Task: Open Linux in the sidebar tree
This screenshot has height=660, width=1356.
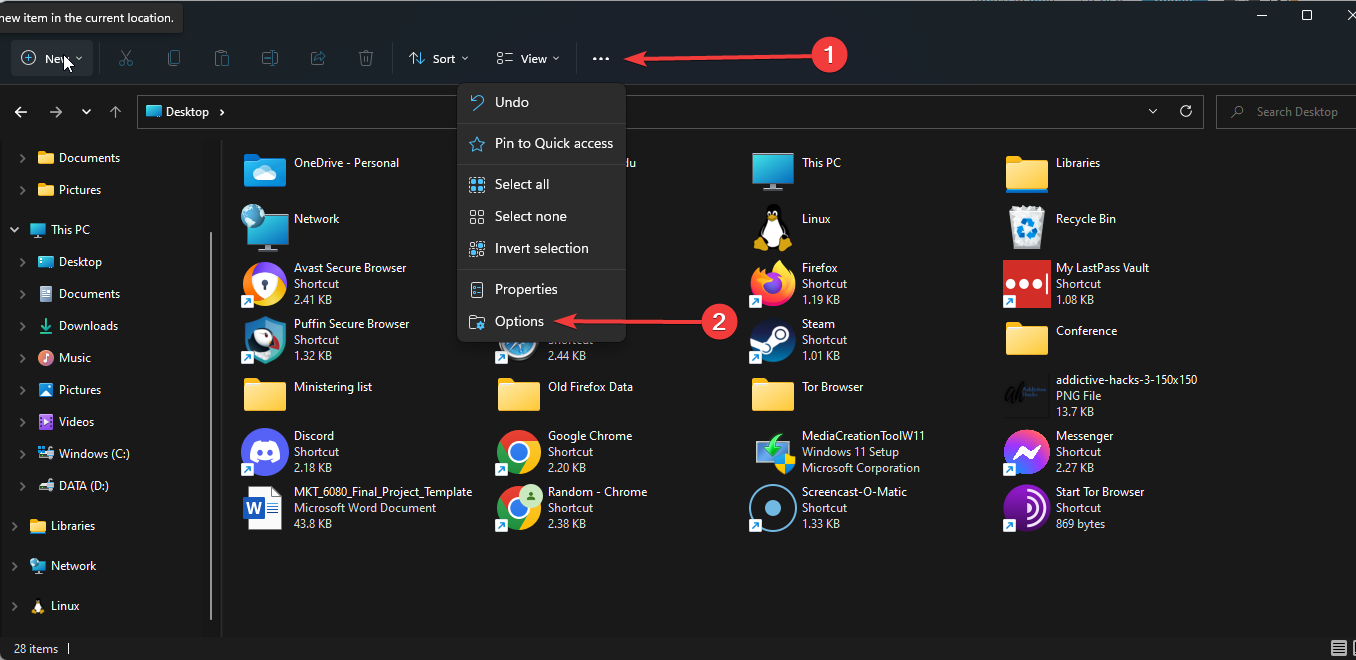Action: [x=56, y=606]
